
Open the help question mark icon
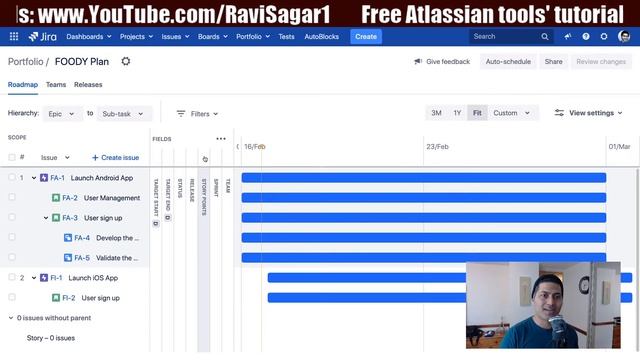586,37
